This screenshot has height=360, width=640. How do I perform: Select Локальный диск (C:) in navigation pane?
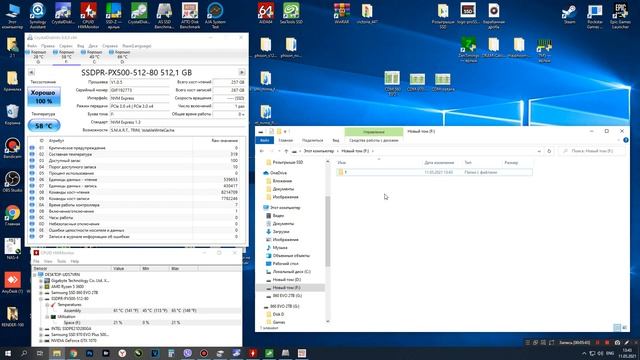coord(288,272)
